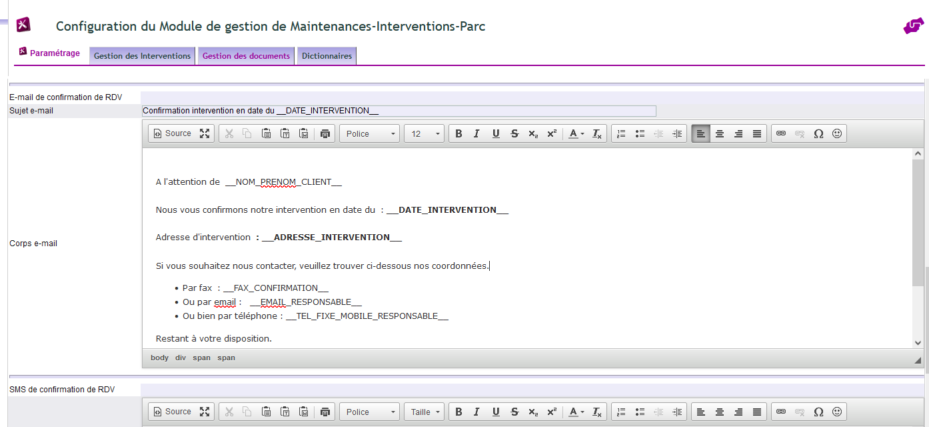Viewport: 929px width, 427px height.
Task: Open Police font dropdown in SMS editor
Action: [370, 412]
